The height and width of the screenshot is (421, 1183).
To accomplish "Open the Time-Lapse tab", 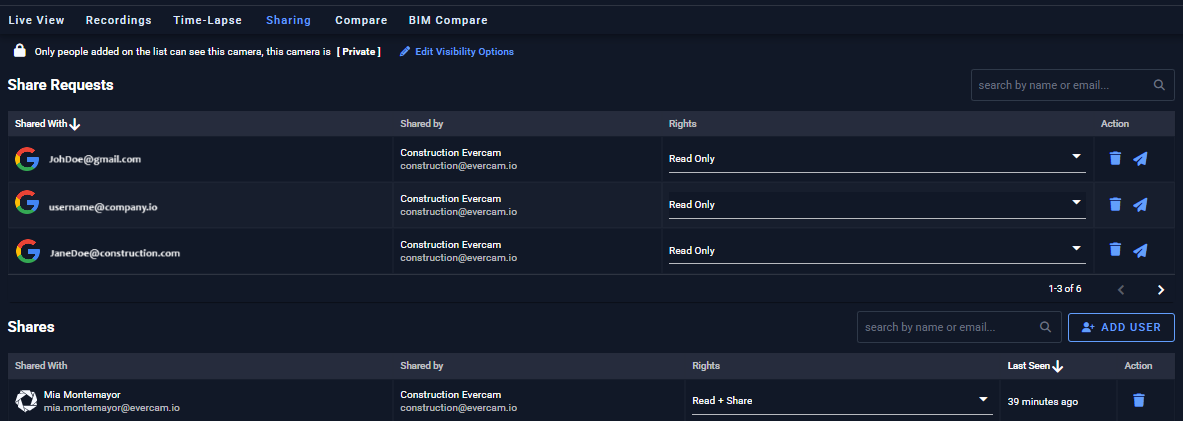I will pos(207,20).
